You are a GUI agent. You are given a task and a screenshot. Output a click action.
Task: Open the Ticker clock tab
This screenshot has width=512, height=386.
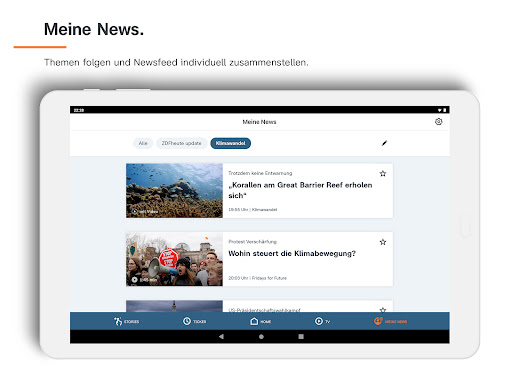coord(195,321)
